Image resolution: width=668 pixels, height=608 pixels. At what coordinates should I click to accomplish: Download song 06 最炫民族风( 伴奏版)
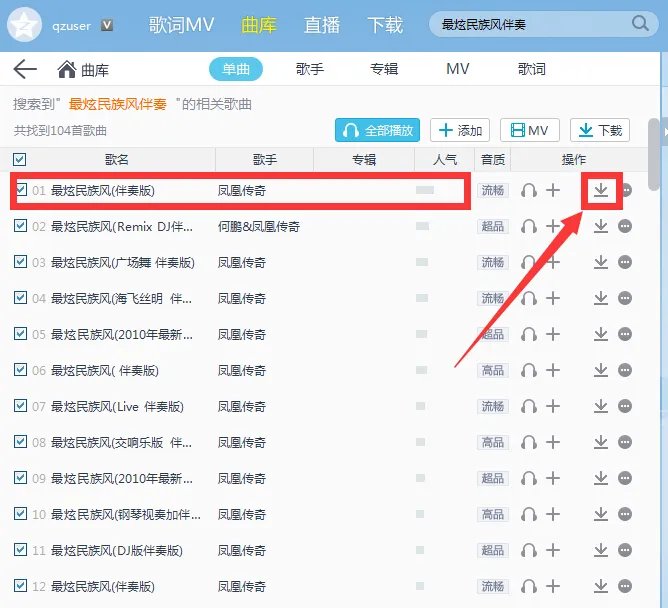point(601,370)
